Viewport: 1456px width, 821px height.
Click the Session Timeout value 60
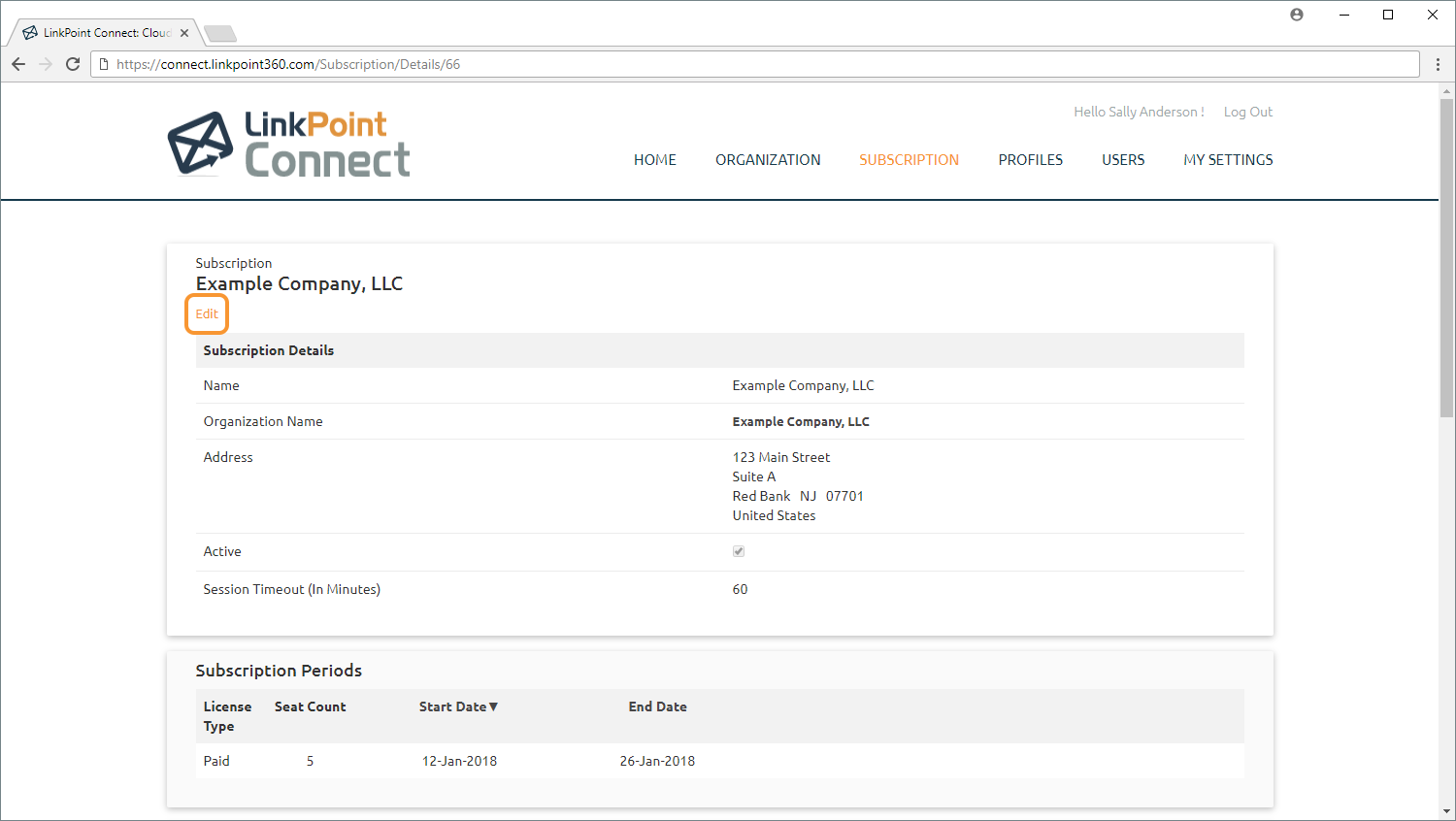tap(741, 589)
